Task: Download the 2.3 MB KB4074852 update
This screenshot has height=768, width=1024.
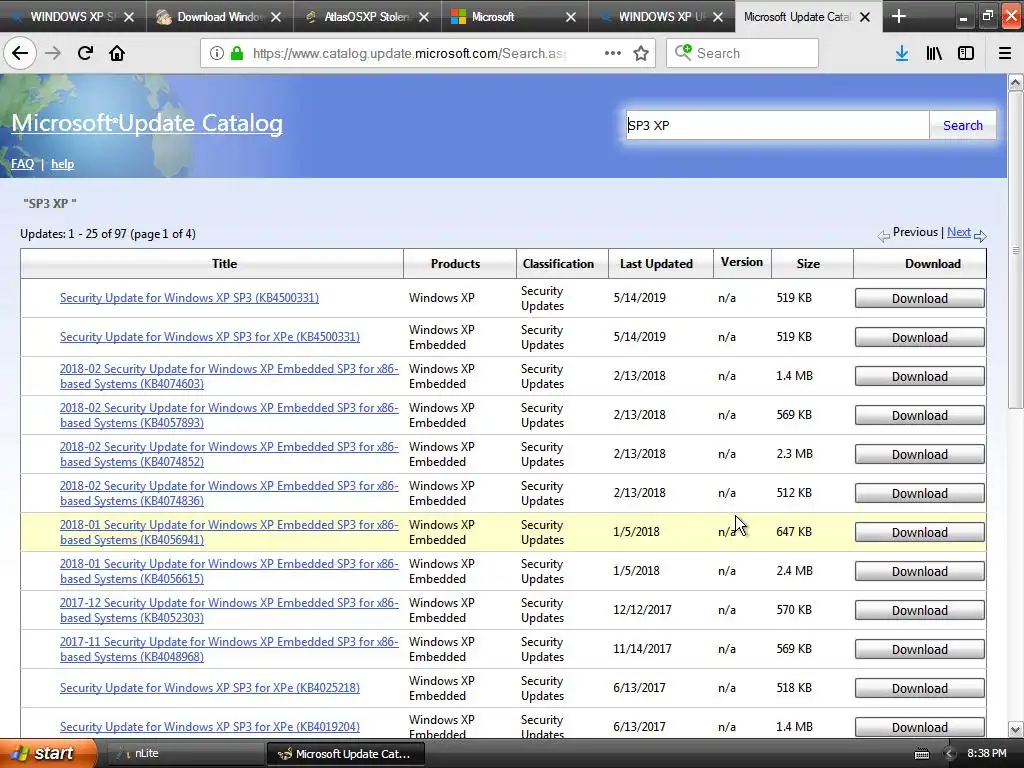Action: (920, 455)
